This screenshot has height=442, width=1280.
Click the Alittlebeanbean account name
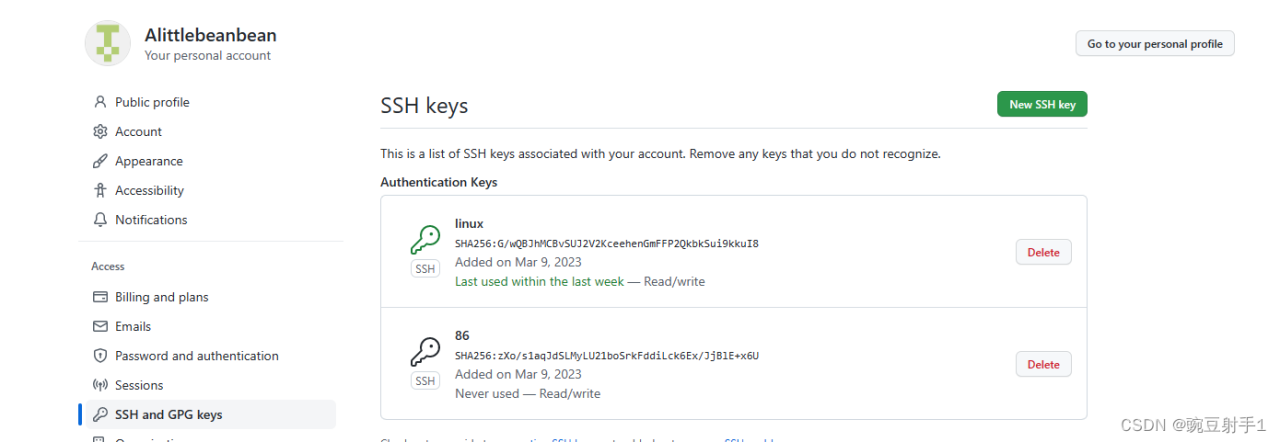click(210, 35)
